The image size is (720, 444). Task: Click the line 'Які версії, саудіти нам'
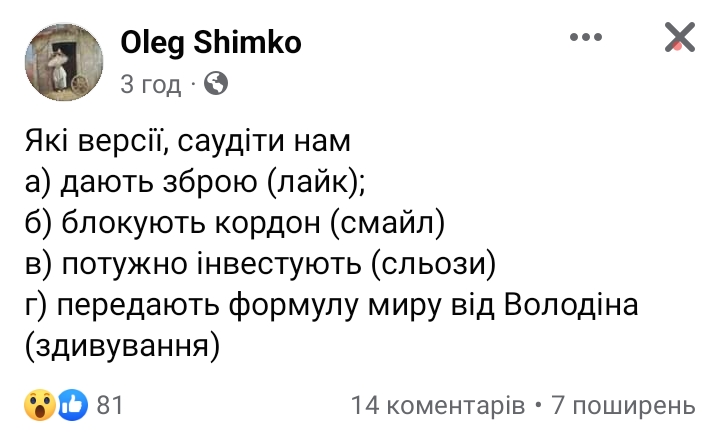(187, 141)
